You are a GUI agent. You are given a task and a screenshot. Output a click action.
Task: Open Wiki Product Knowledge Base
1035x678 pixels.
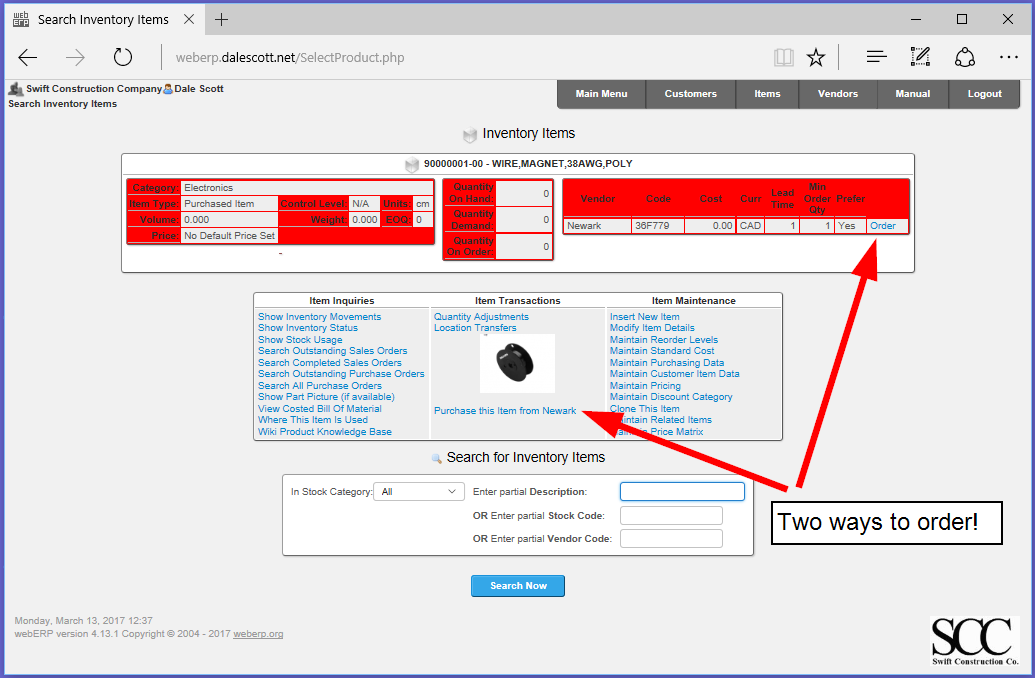tap(325, 432)
